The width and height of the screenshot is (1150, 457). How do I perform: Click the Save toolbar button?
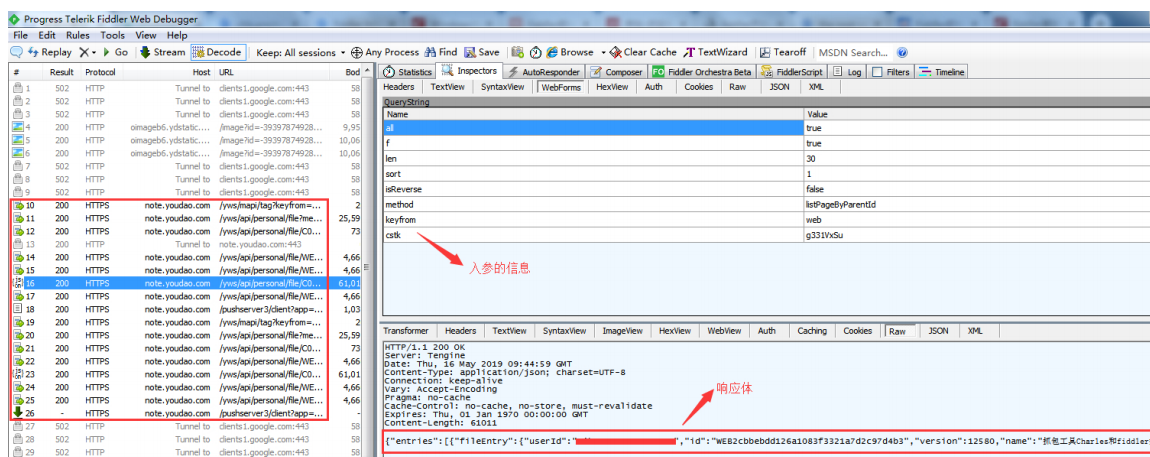(482, 52)
